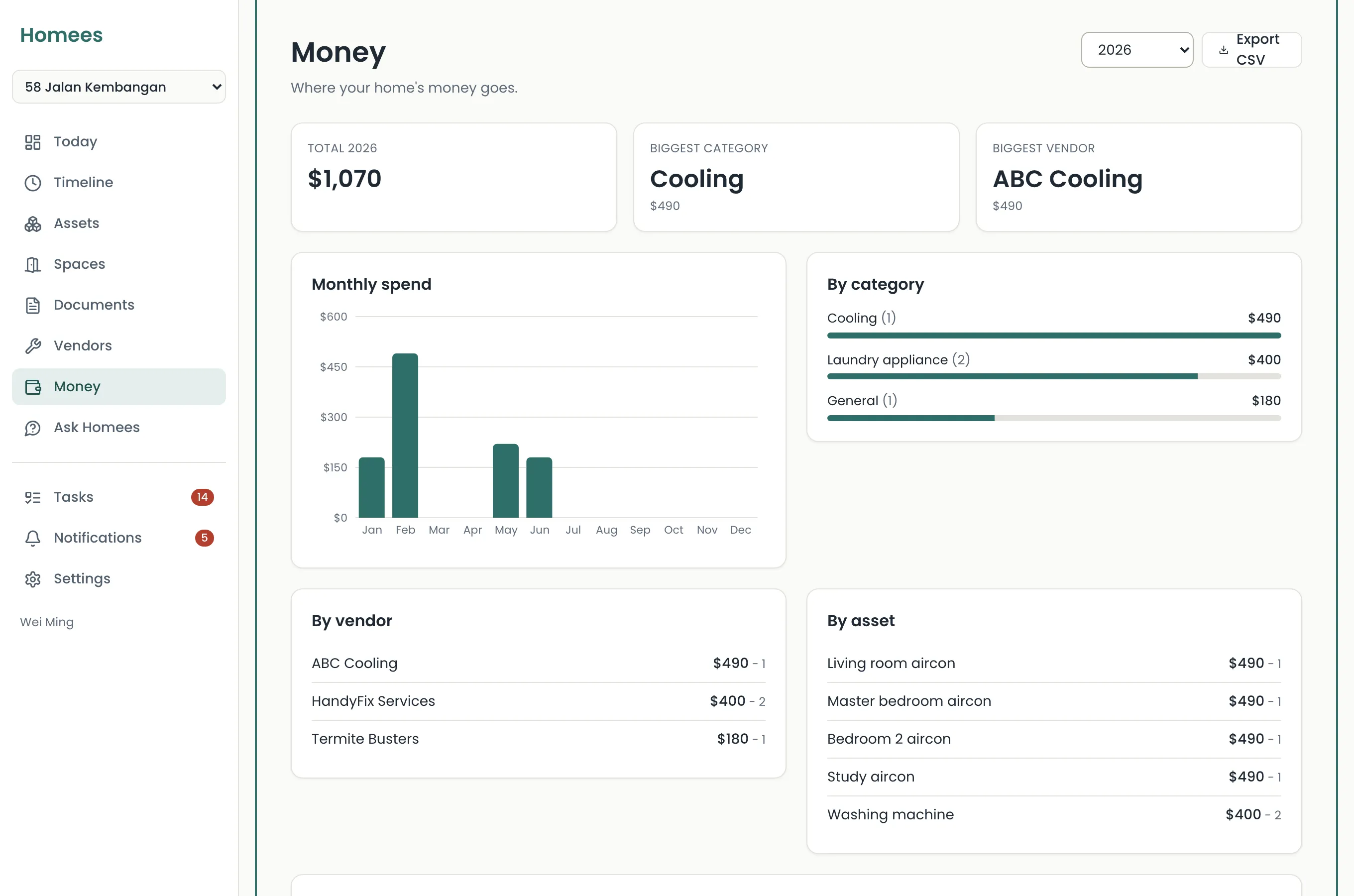Click the June bar in Monthly spend
The image size is (1354, 896).
pos(539,487)
